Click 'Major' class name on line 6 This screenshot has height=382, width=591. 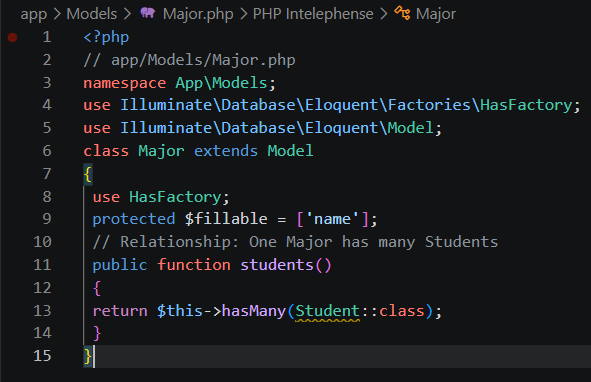tap(161, 151)
